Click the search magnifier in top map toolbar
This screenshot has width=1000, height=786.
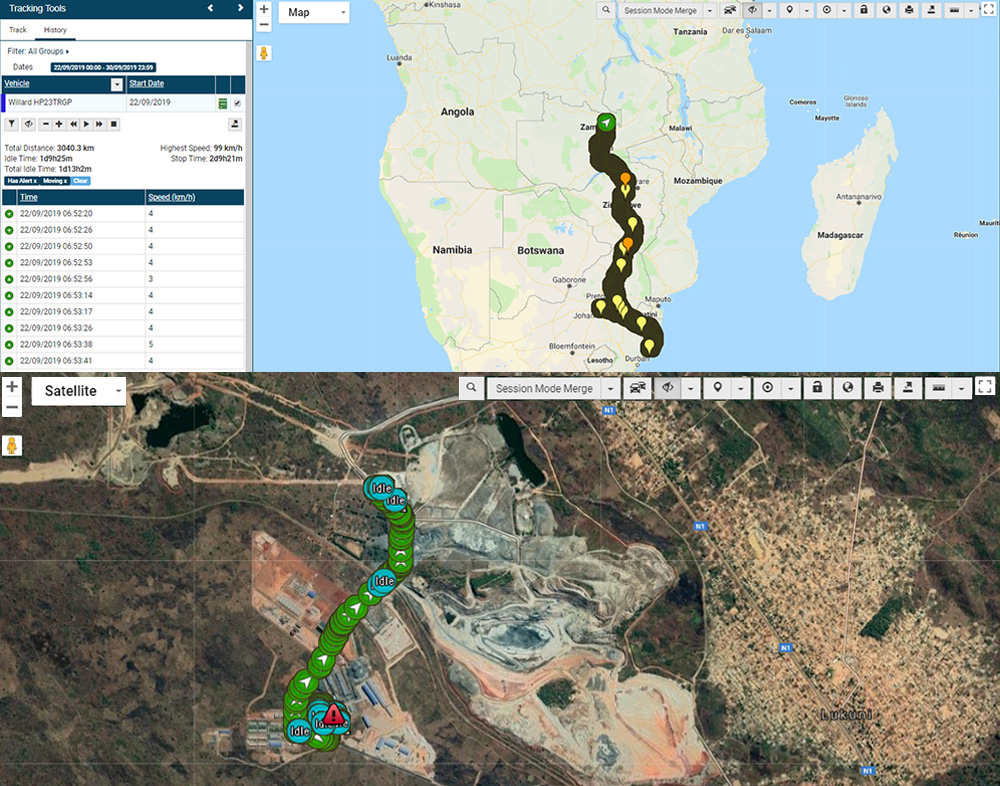tap(607, 10)
